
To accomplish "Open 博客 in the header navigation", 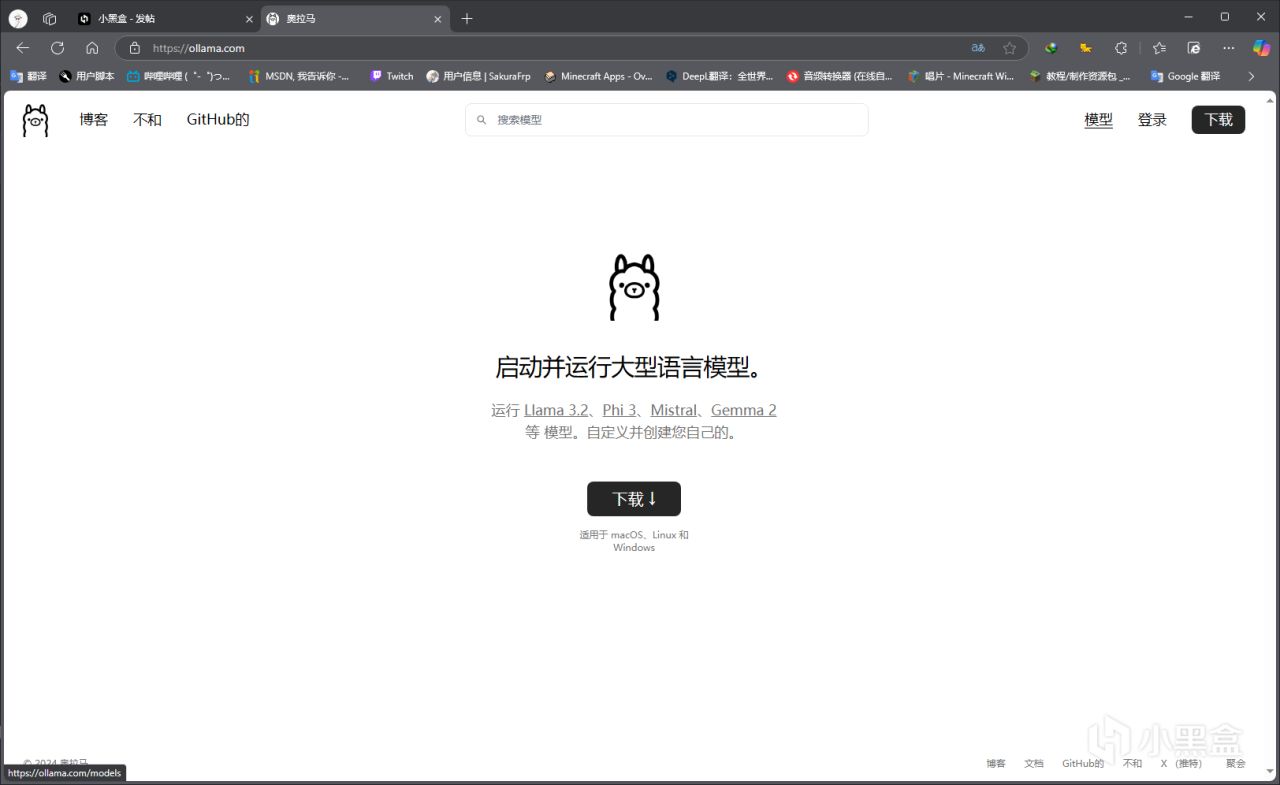I will (x=94, y=120).
